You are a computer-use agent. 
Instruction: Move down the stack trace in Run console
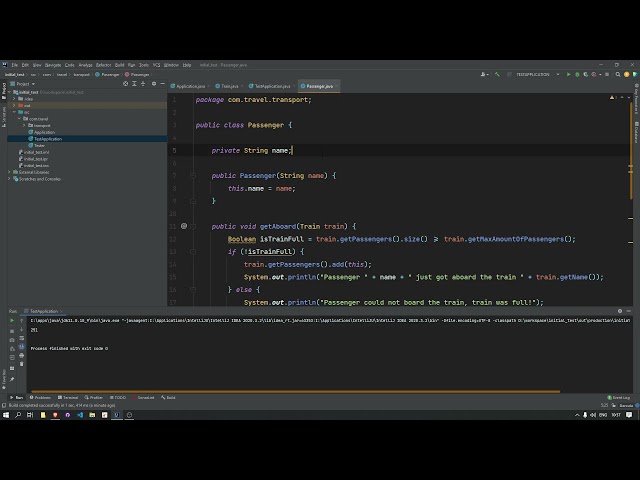coord(22,329)
